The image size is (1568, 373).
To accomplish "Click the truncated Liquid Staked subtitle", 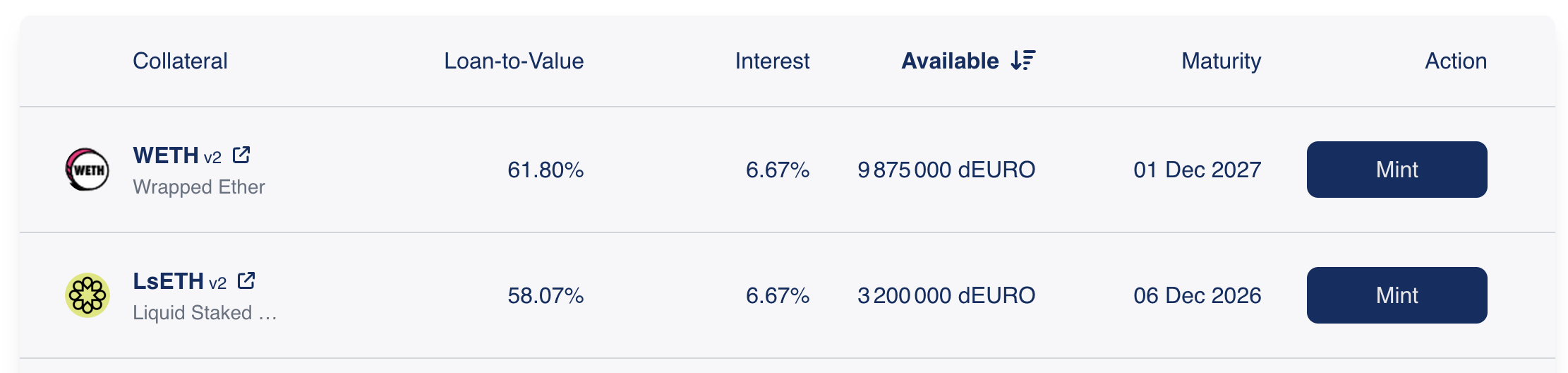I will tap(205, 313).
